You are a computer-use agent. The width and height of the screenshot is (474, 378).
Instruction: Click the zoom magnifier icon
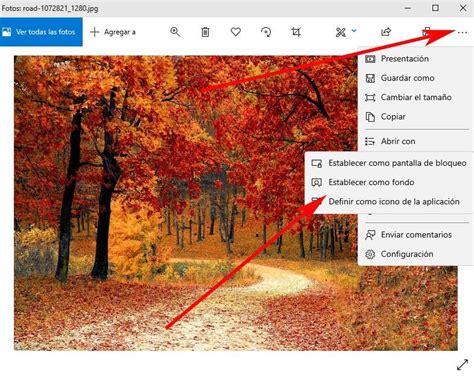175,32
